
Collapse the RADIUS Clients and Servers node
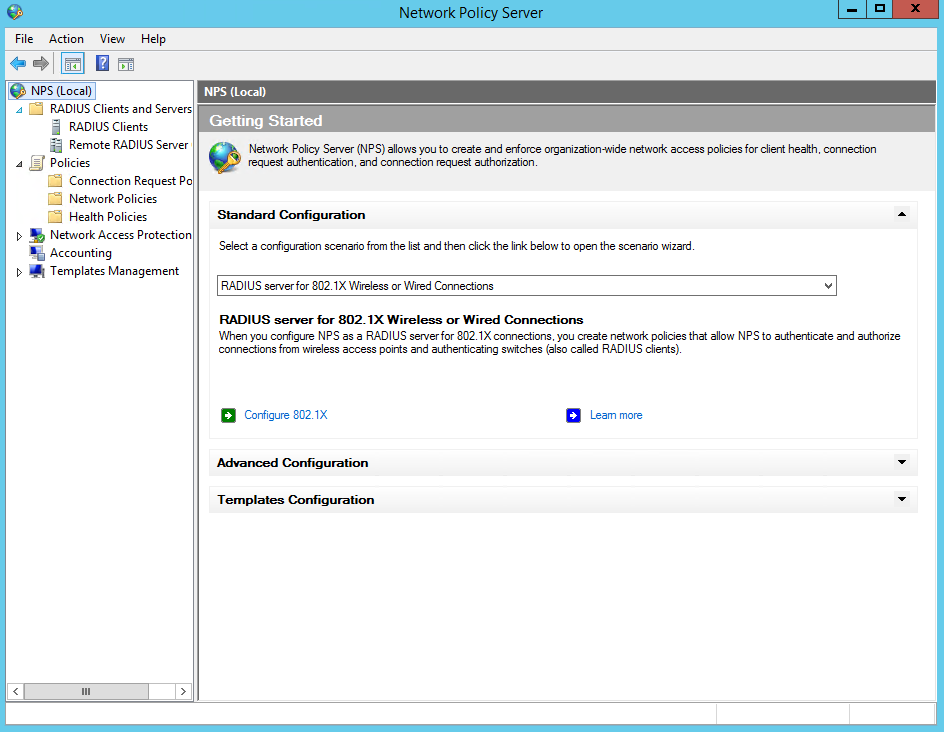pyautogui.click(x=19, y=109)
